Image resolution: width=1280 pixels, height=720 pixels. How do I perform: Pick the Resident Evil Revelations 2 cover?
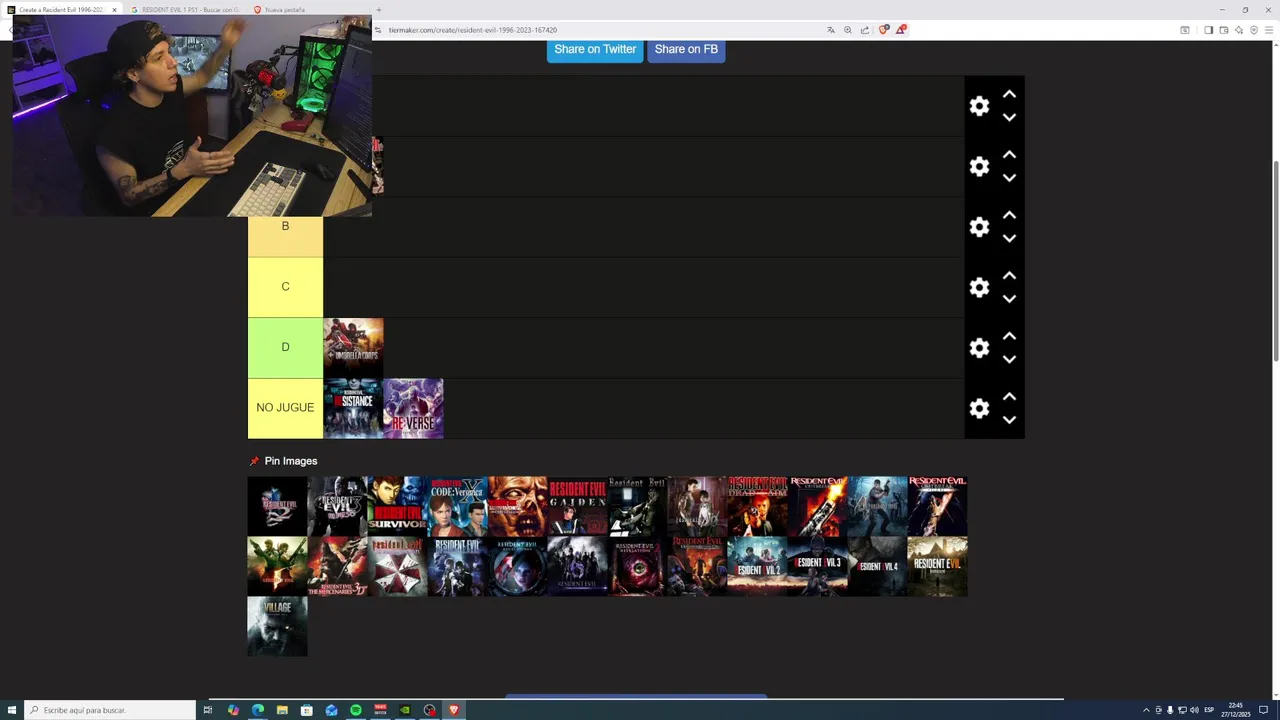tap(637, 567)
